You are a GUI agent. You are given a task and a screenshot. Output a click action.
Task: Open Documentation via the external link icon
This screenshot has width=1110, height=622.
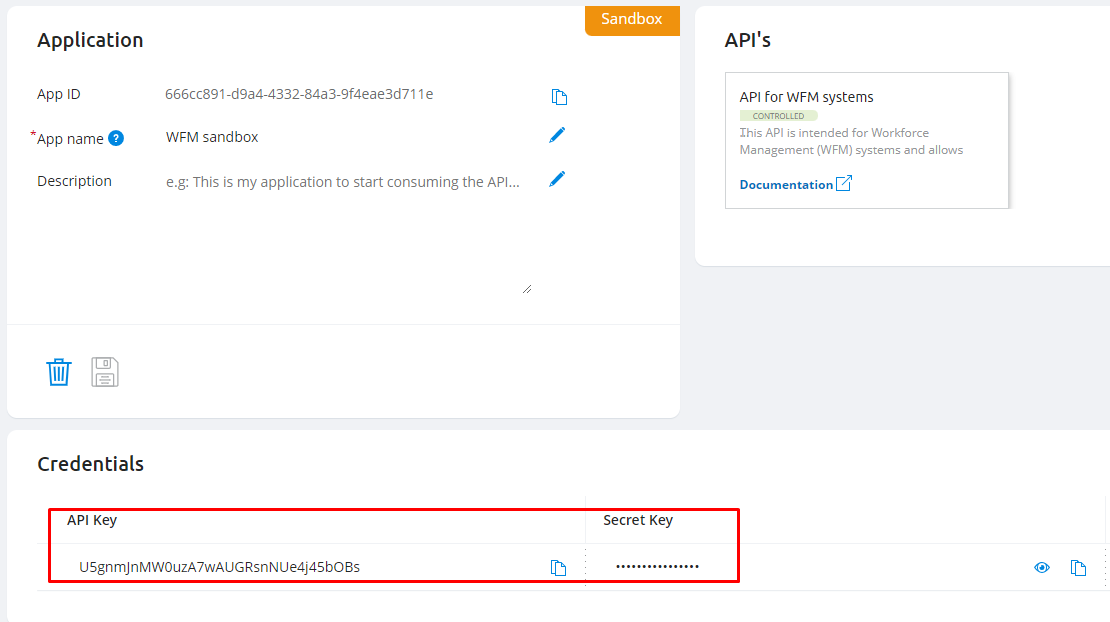(841, 183)
